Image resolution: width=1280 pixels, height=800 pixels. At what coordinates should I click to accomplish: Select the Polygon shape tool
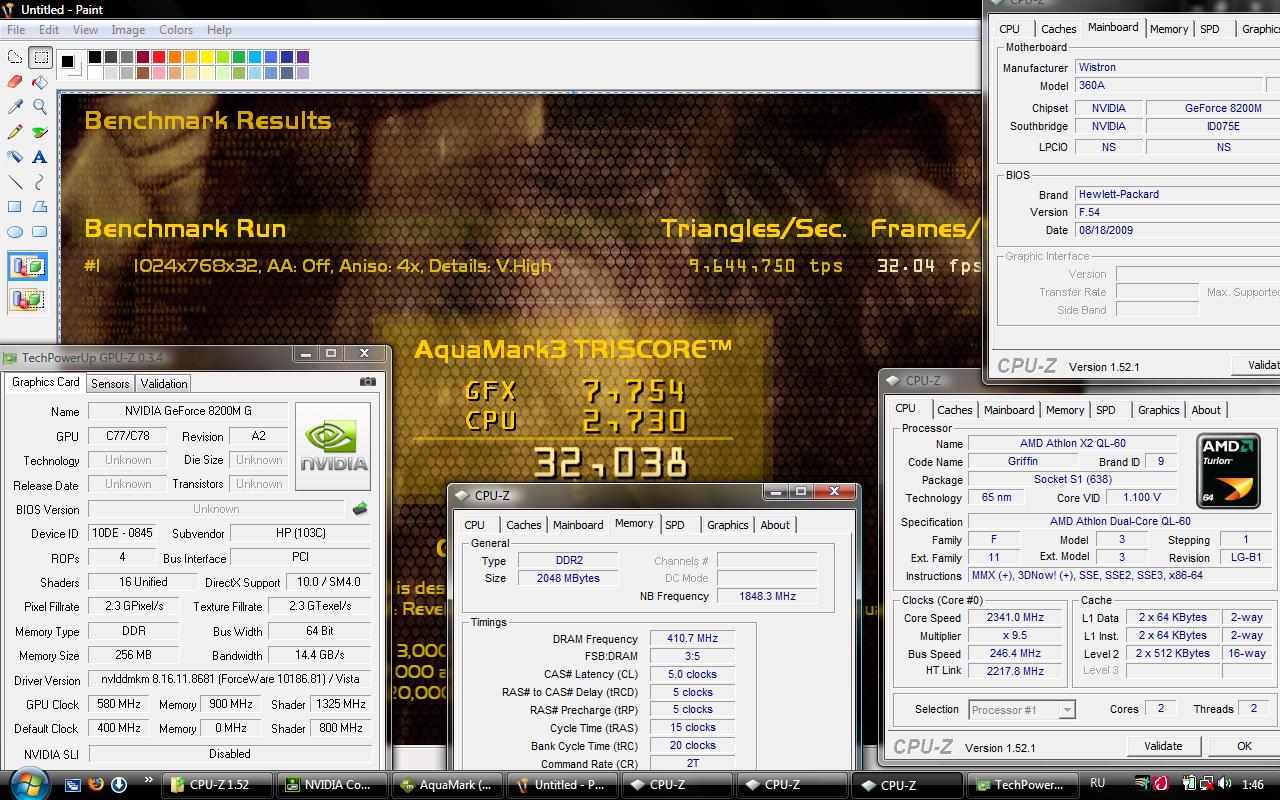[x=40, y=207]
